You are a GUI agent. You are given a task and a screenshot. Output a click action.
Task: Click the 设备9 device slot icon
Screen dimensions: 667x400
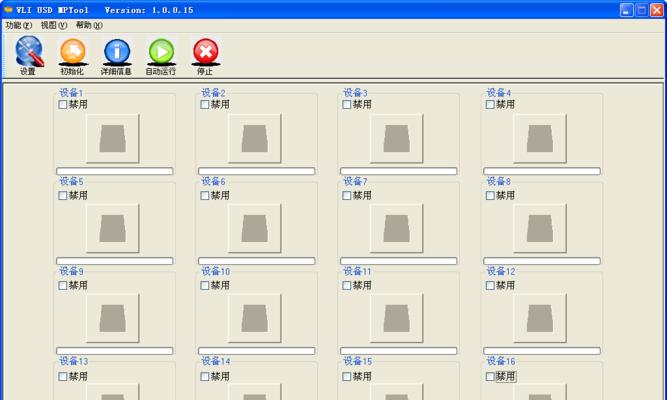113,318
